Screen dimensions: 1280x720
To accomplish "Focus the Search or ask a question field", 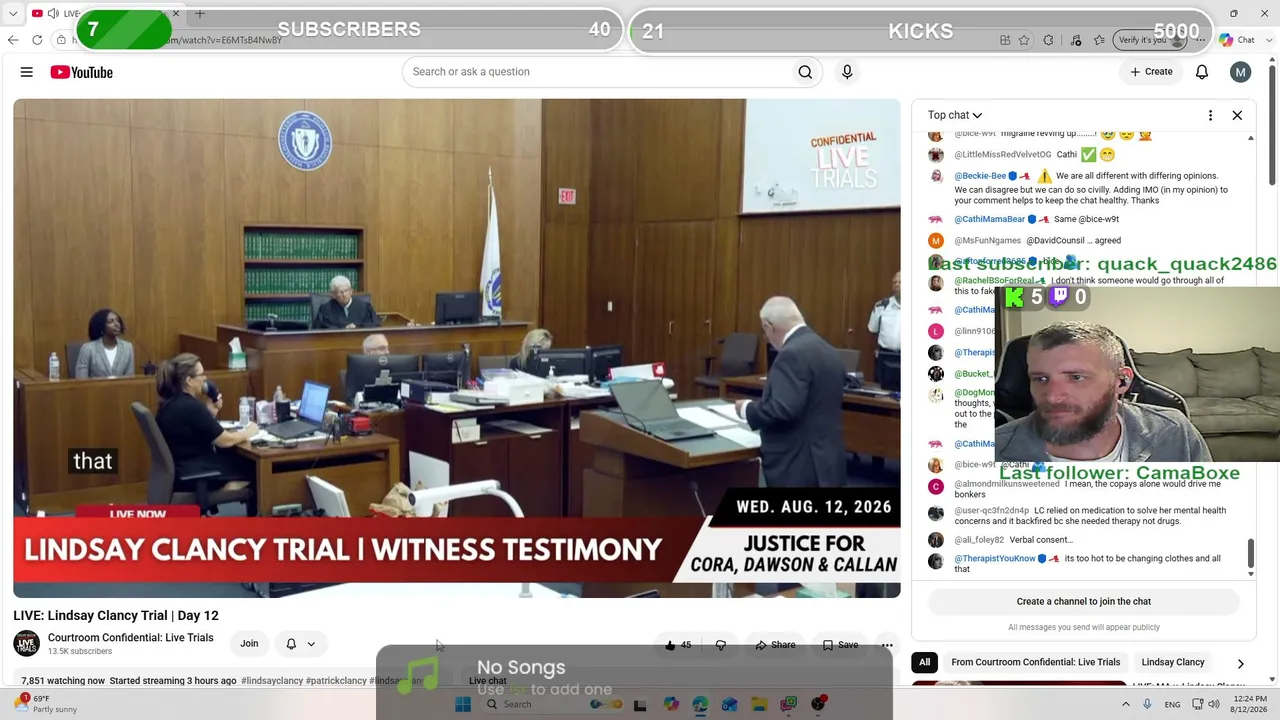I will 596,72.
